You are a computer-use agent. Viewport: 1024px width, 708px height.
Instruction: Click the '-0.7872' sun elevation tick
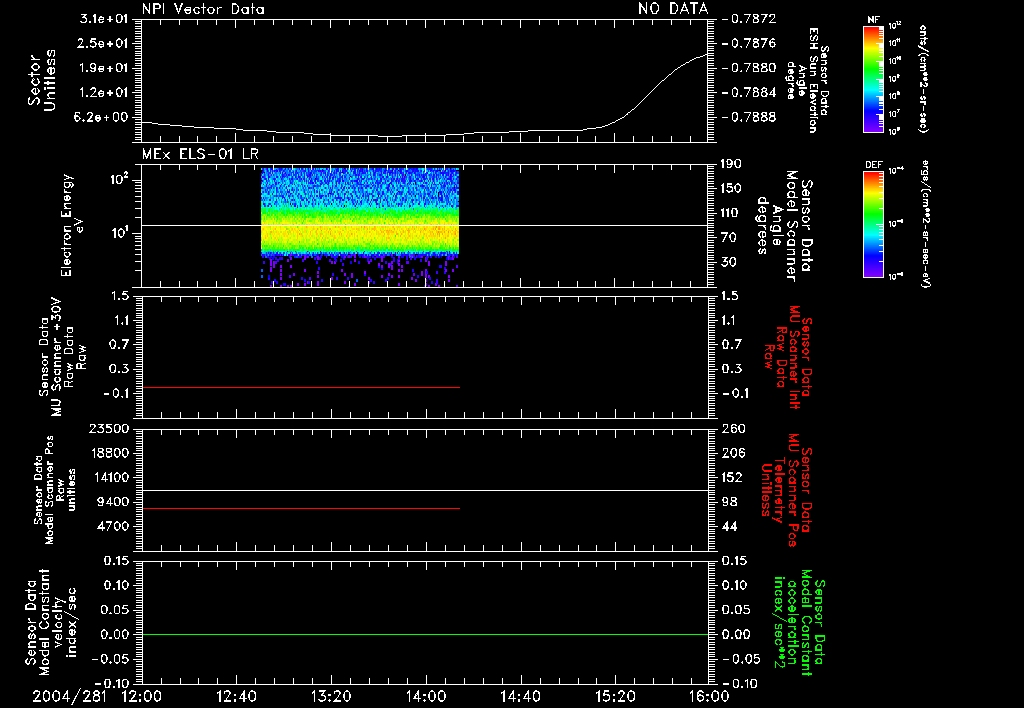coord(750,18)
